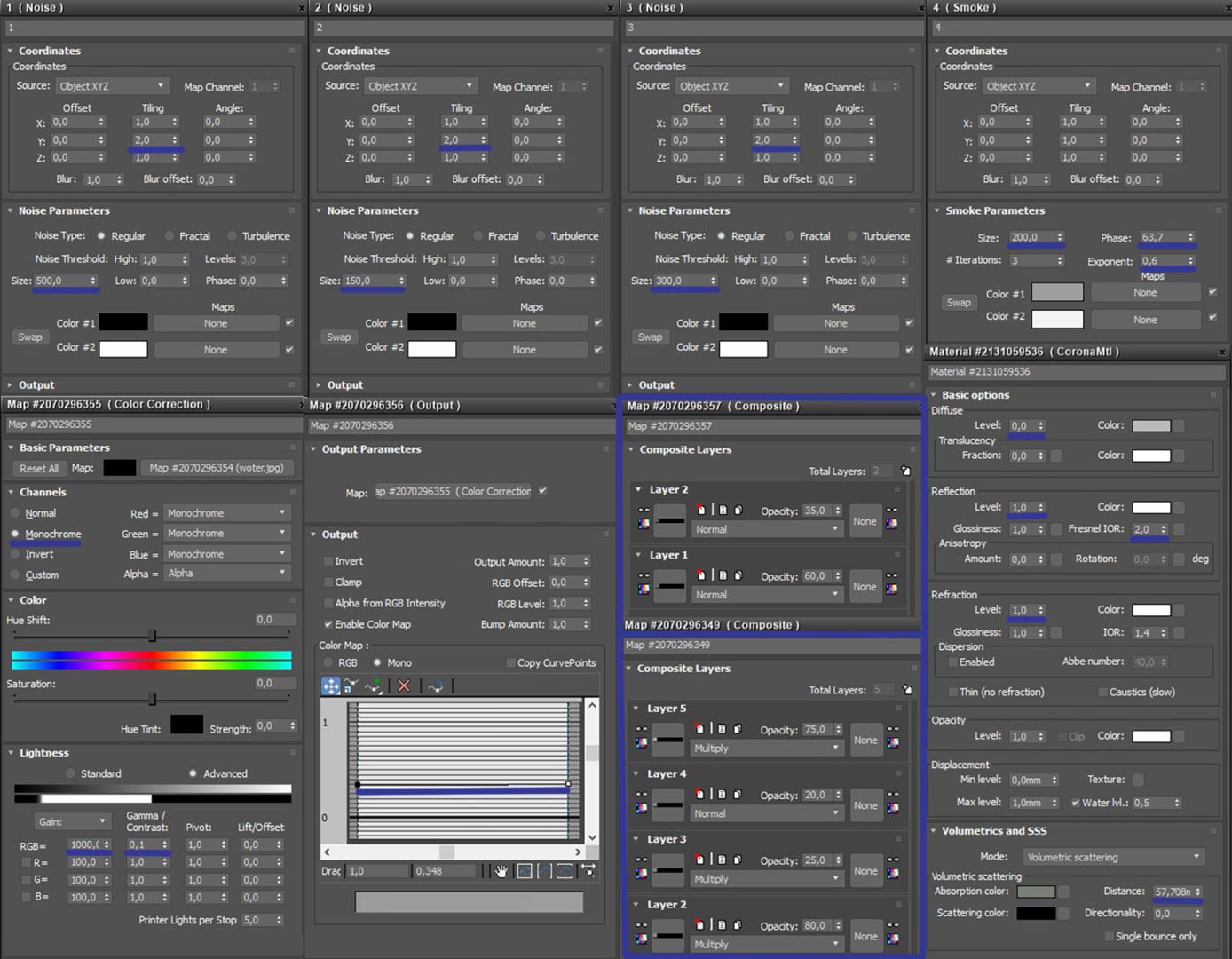Open Volumetric scattering Mode dropdown
1232x959 pixels.
point(1114,857)
